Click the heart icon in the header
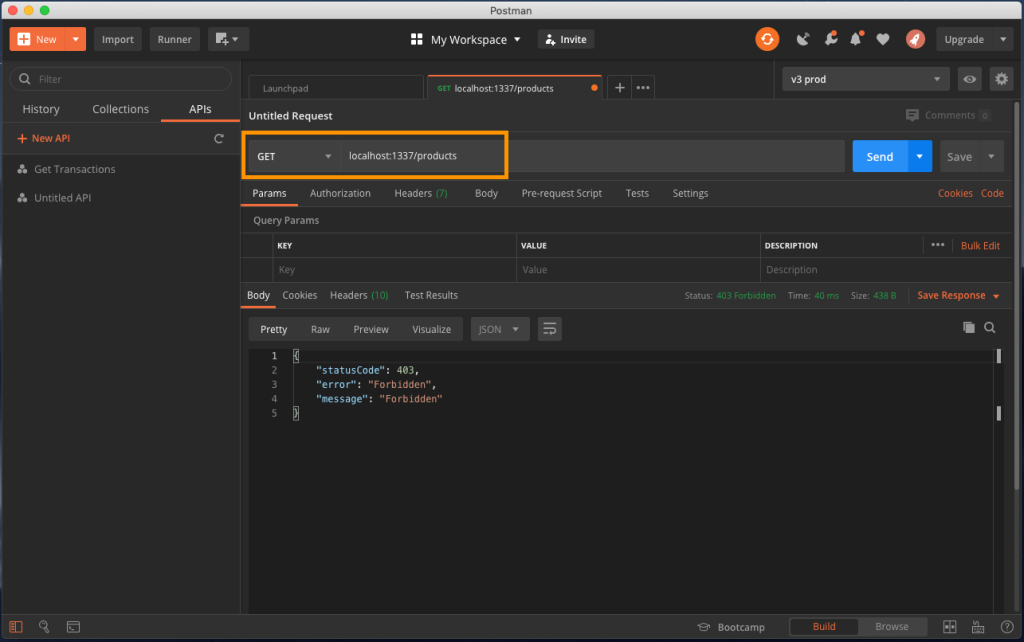Image resolution: width=1024 pixels, height=642 pixels. pyautogui.click(x=882, y=39)
